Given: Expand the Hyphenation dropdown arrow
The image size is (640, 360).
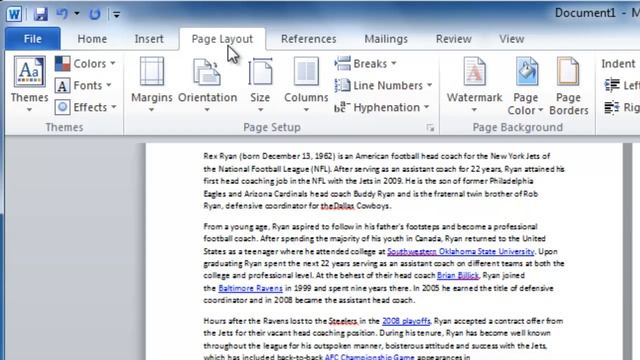Looking at the screenshot, I should (426, 107).
